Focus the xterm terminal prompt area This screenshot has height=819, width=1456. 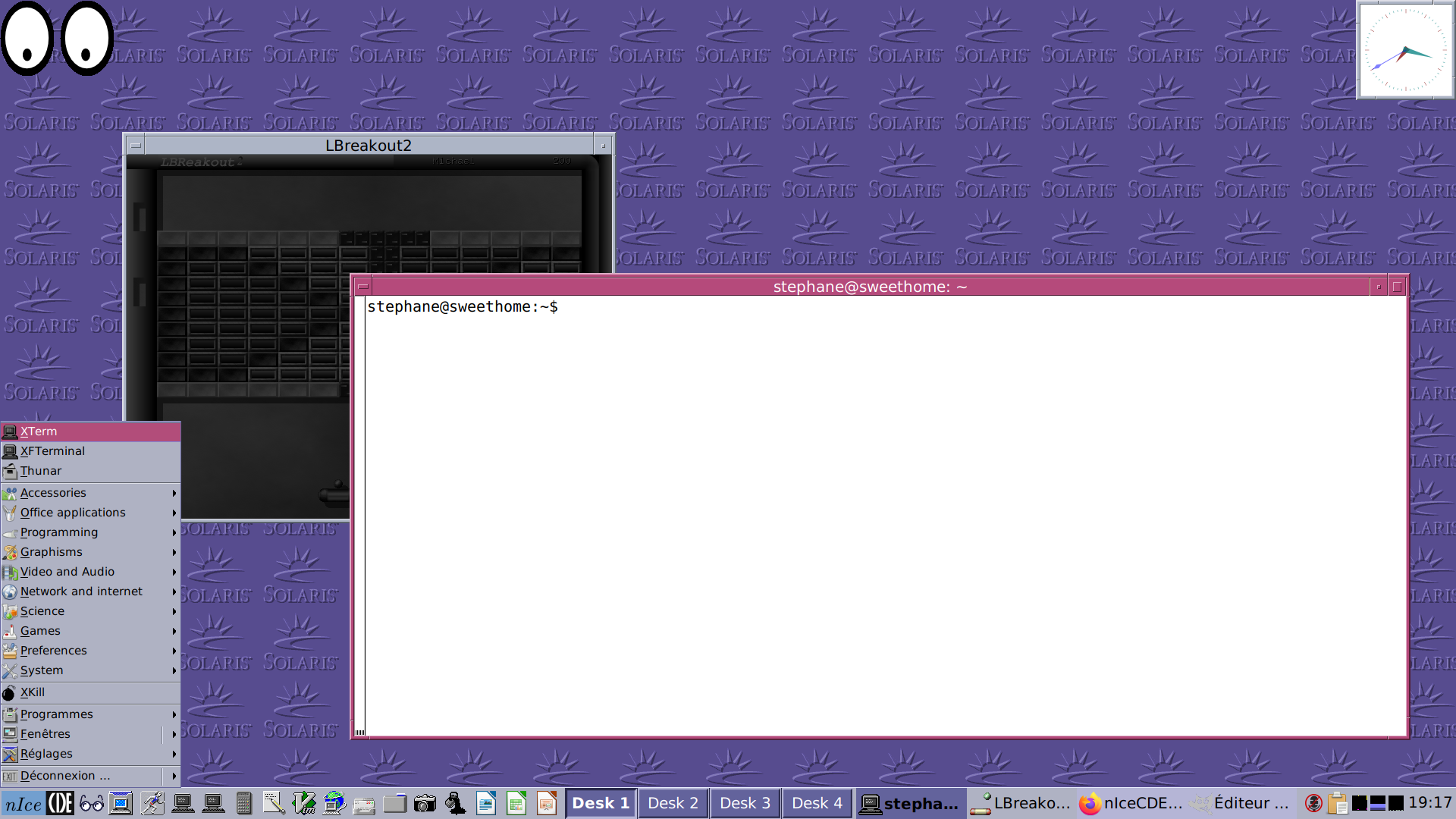tap(886, 516)
